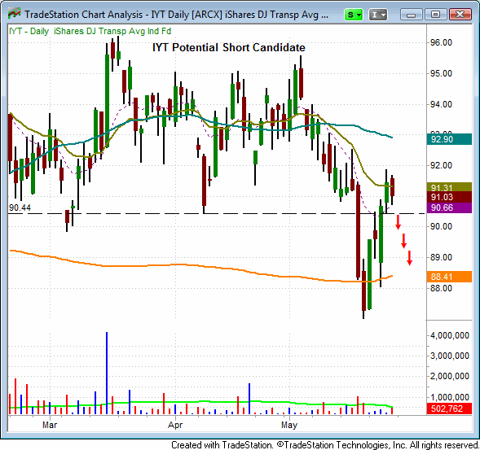
Task: Maximize the chart analysis window
Action: 435,15
